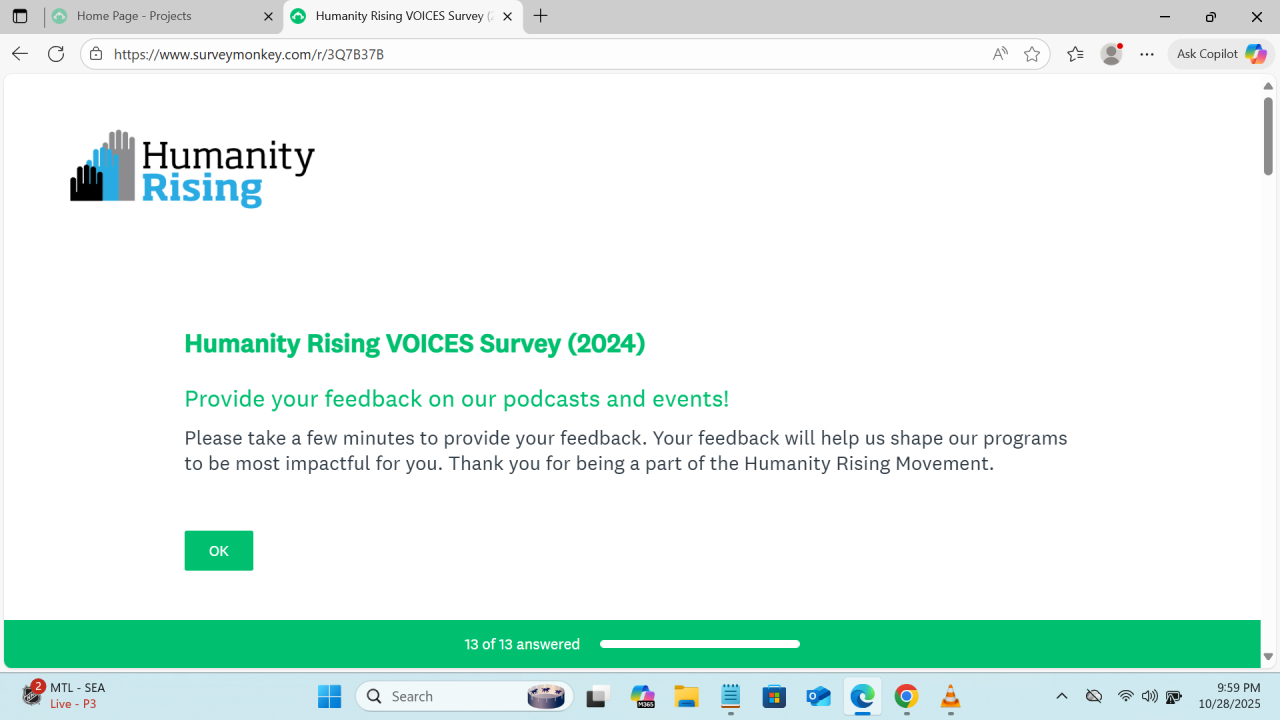Image resolution: width=1280 pixels, height=720 pixels.
Task: Click the taskbar Search box
Action: pyautogui.click(x=465, y=696)
